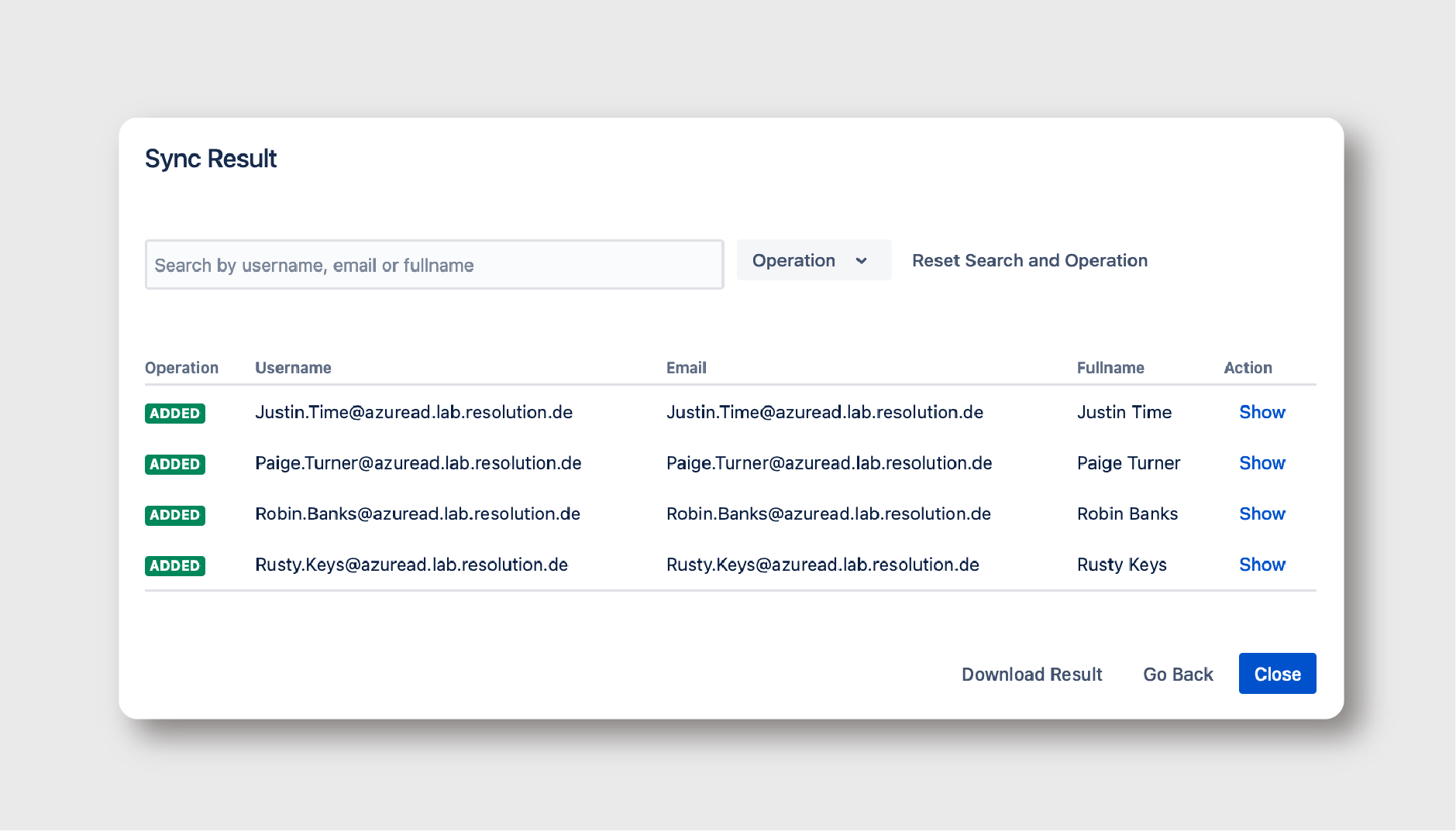Click the Go Back button

(x=1178, y=675)
